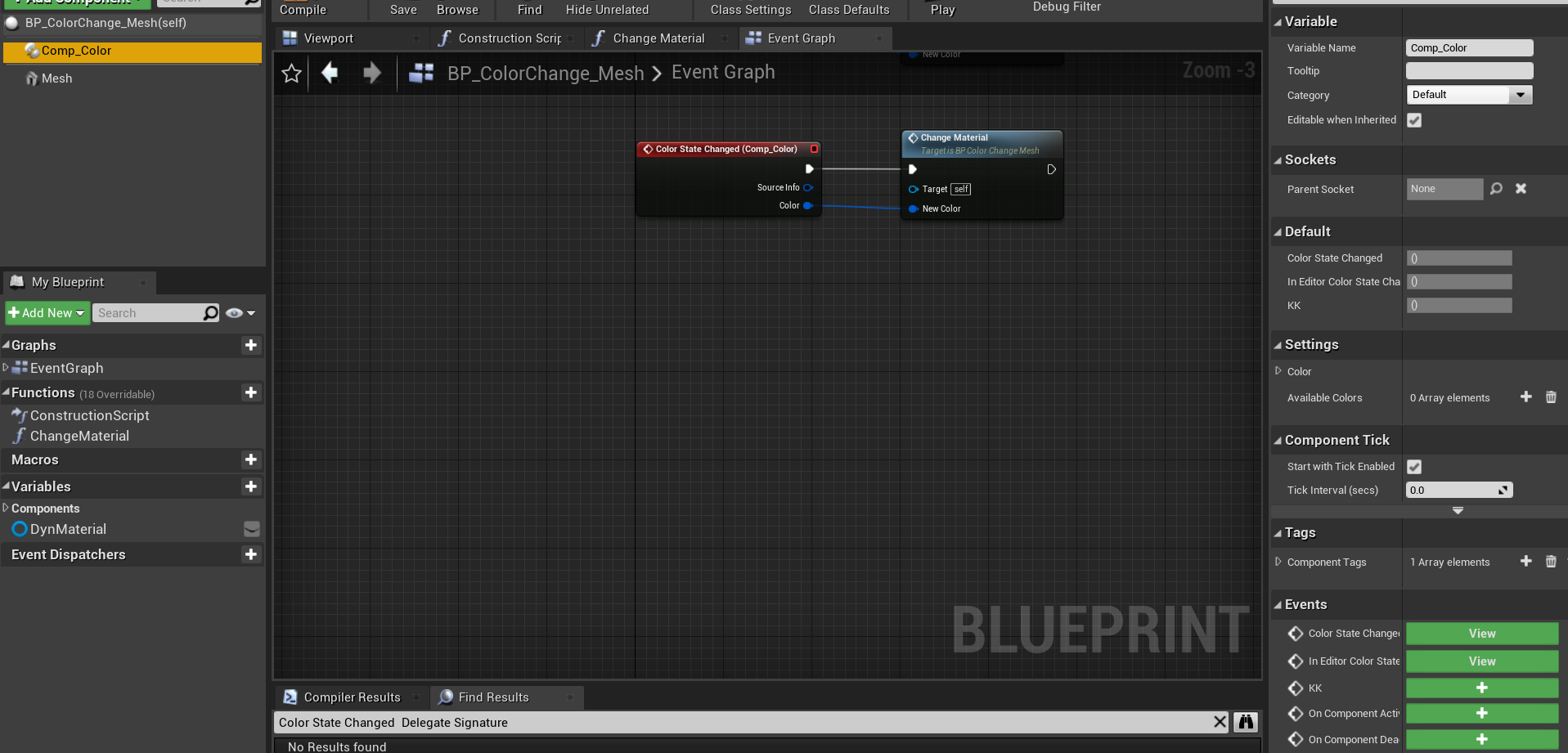Compile the blueprint
The width and height of the screenshot is (1568, 753).
[x=302, y=10]
